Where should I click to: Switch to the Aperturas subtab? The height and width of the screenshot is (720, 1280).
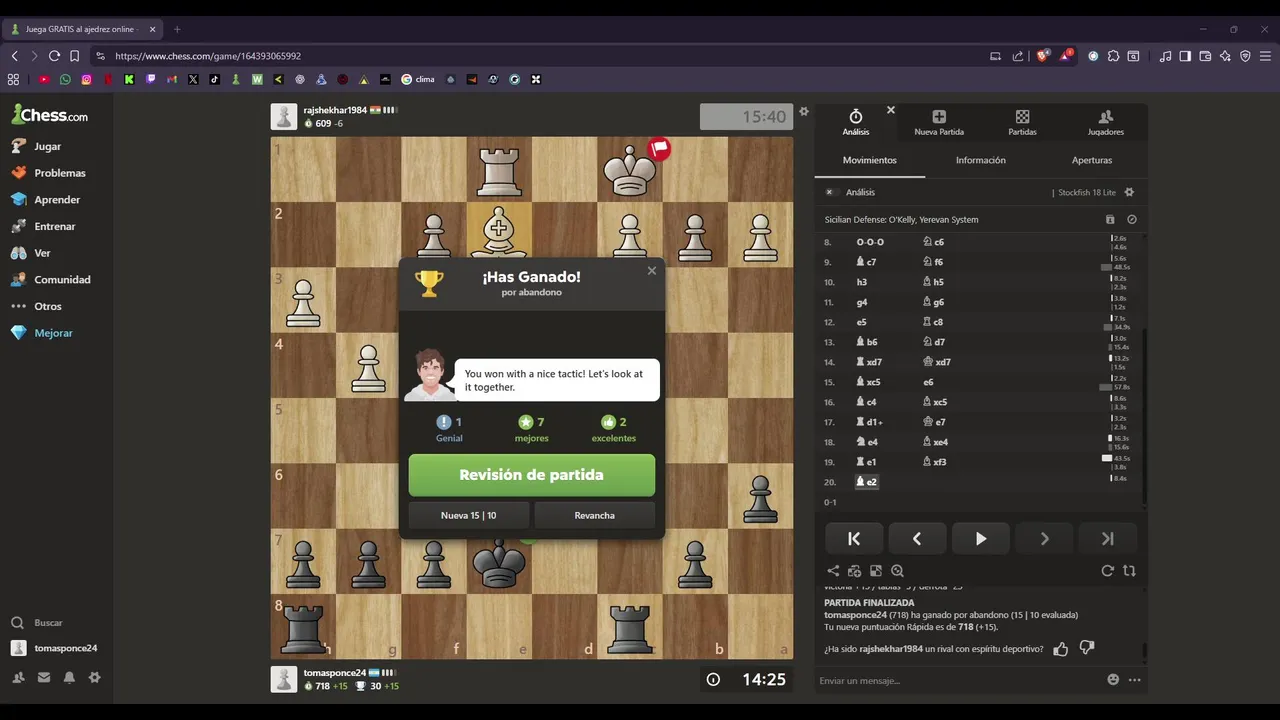point(1092,160)
